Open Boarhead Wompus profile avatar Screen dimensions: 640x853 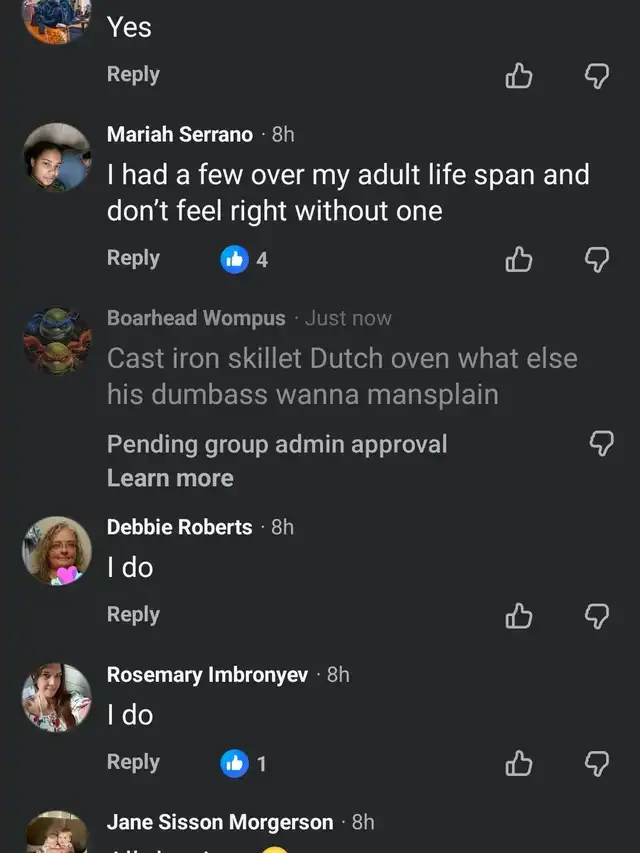tap(57, 342)
